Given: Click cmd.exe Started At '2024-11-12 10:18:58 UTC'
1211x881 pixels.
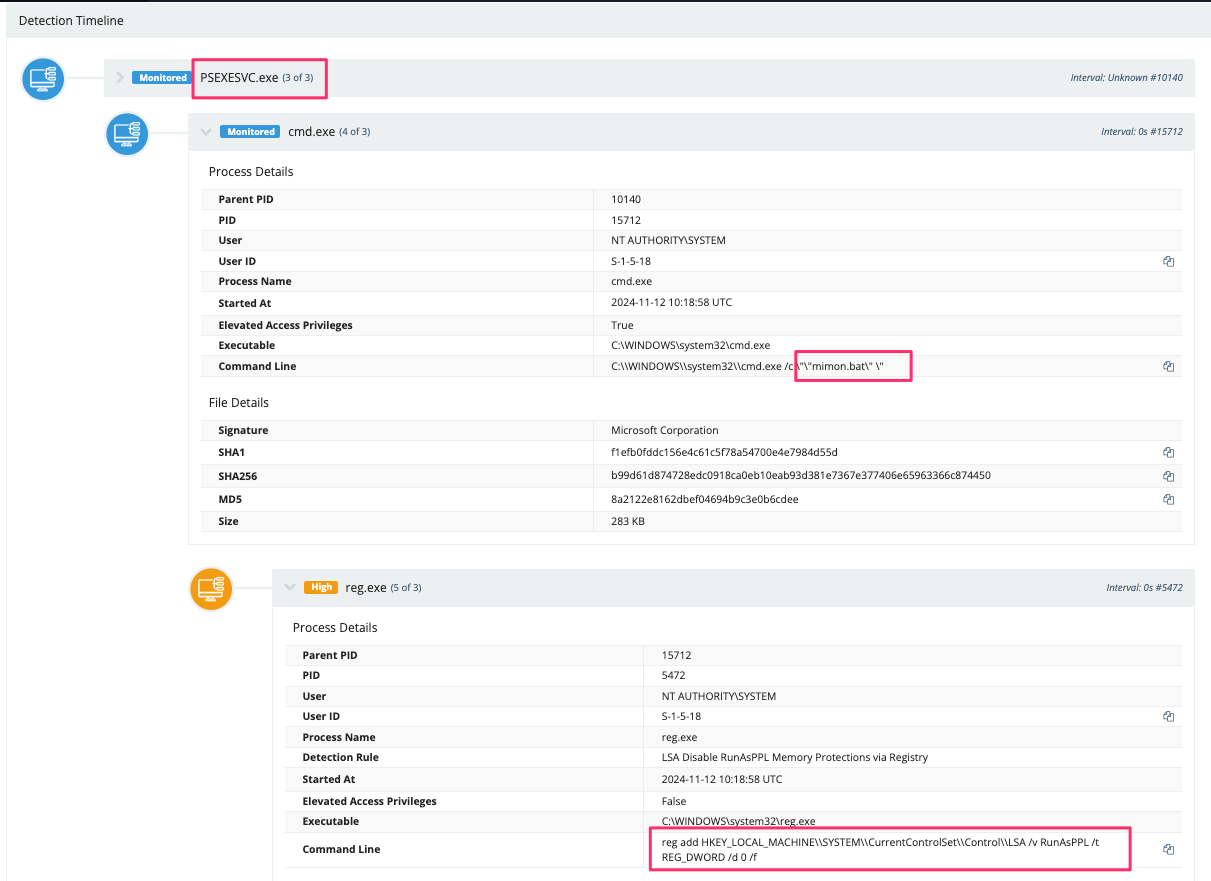Looking at the screenshot, I should coord(671,303).
